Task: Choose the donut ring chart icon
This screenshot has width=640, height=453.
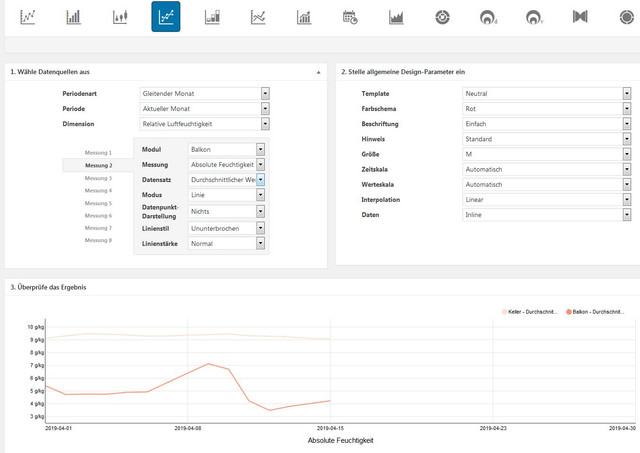Action: coord(442,17)
